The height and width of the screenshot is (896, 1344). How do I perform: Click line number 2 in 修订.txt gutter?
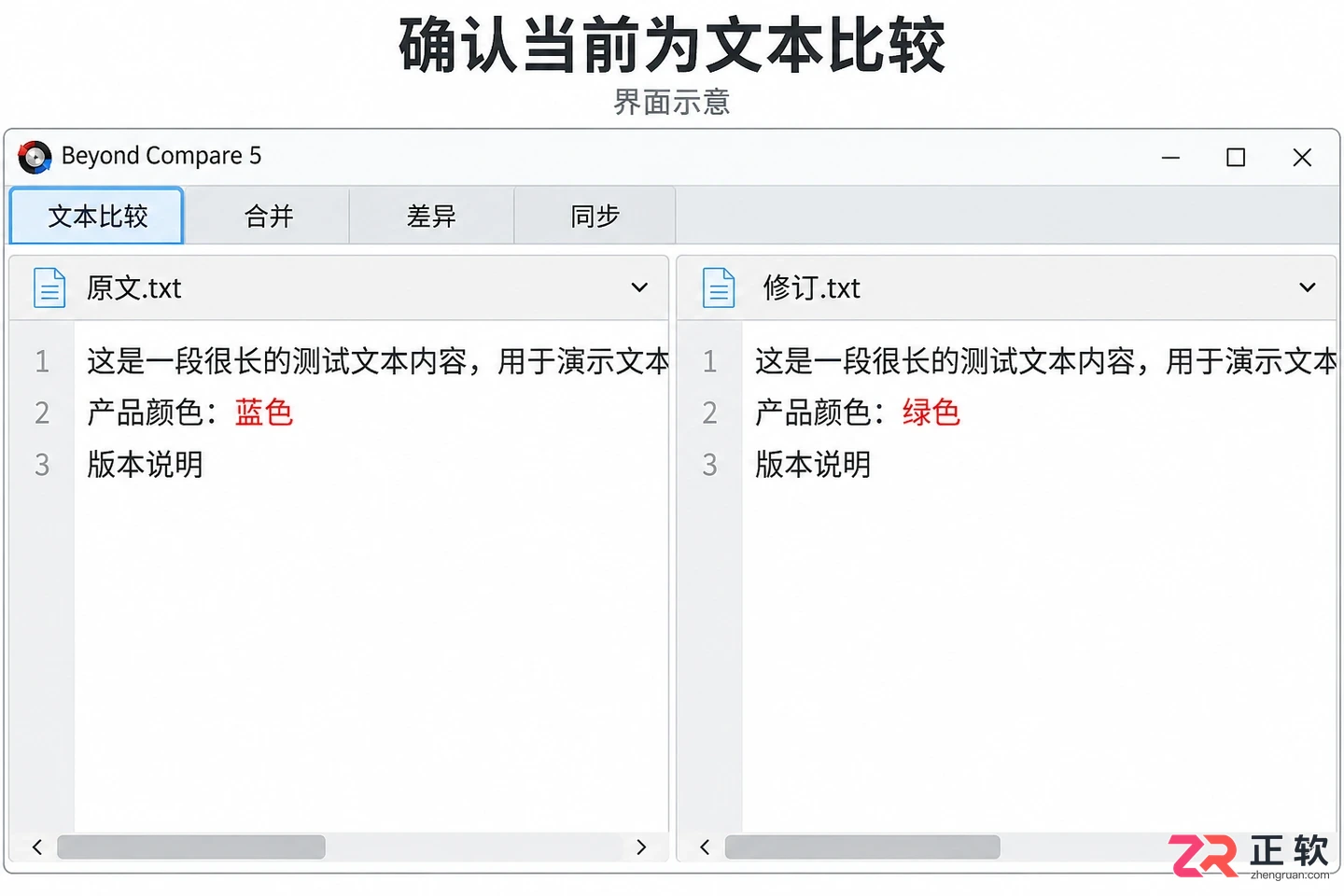point(710,413)
